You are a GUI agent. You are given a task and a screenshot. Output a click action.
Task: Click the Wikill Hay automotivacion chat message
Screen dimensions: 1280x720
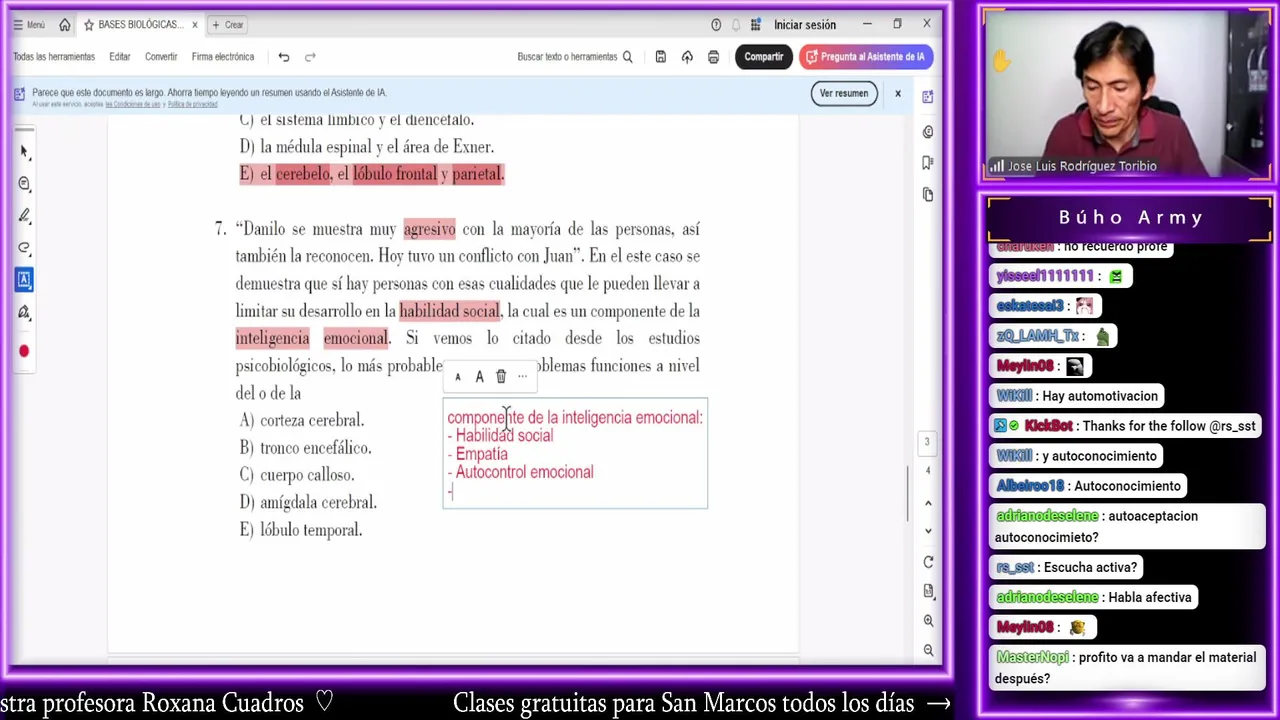point(1077,396)
